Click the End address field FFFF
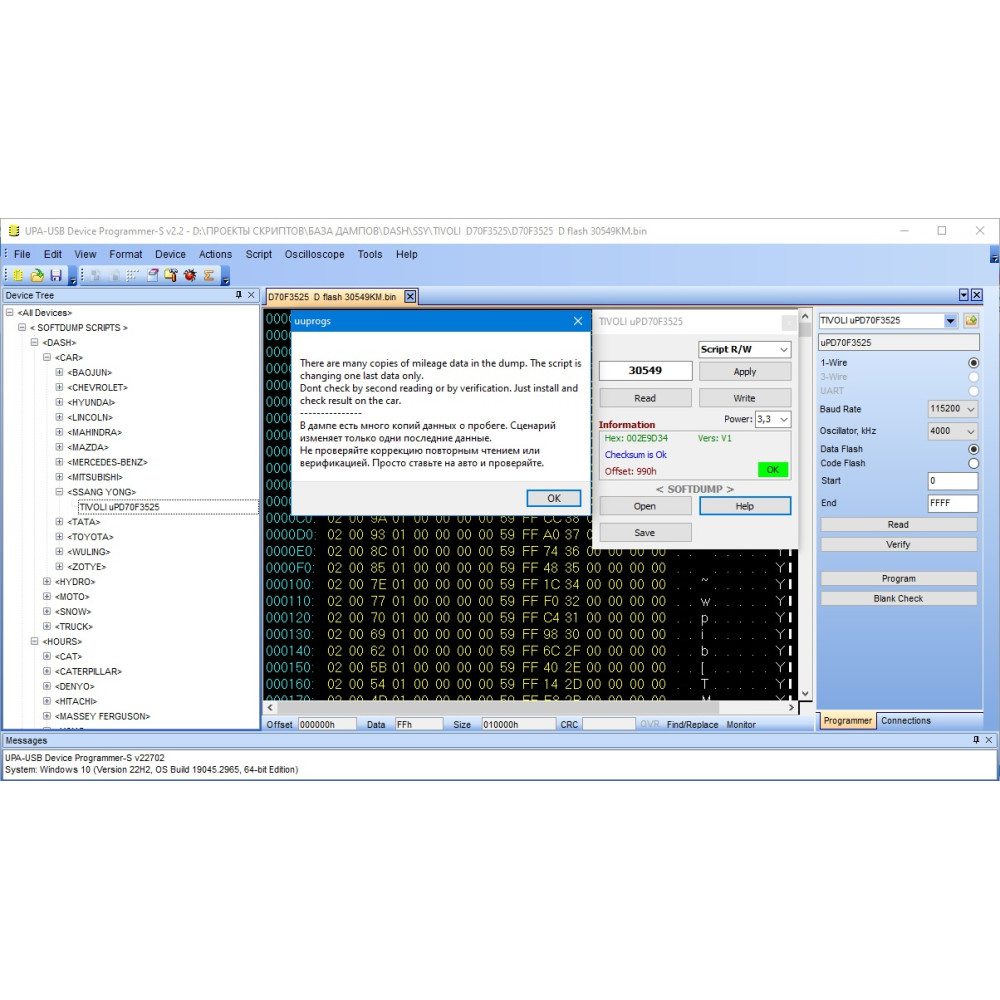 click(952, 503)
